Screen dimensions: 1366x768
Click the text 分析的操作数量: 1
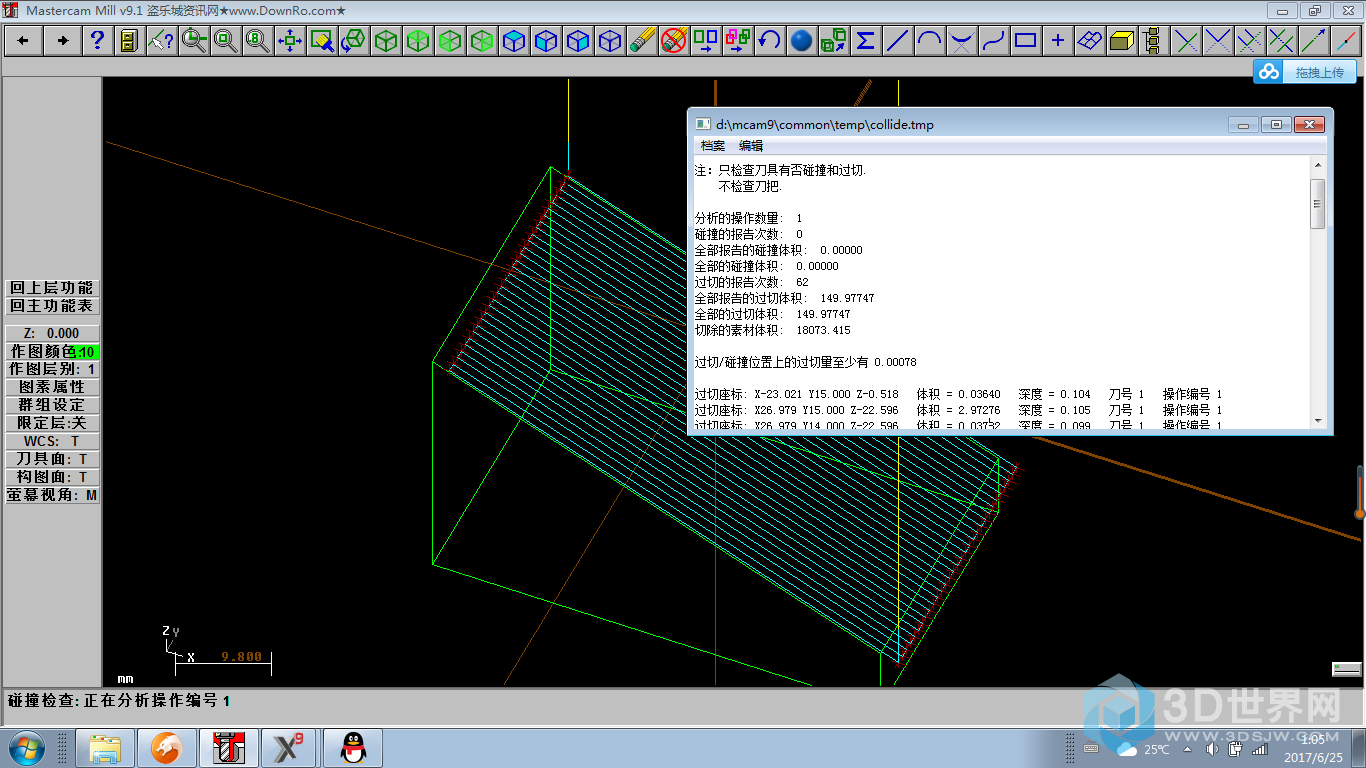(749, 218)
